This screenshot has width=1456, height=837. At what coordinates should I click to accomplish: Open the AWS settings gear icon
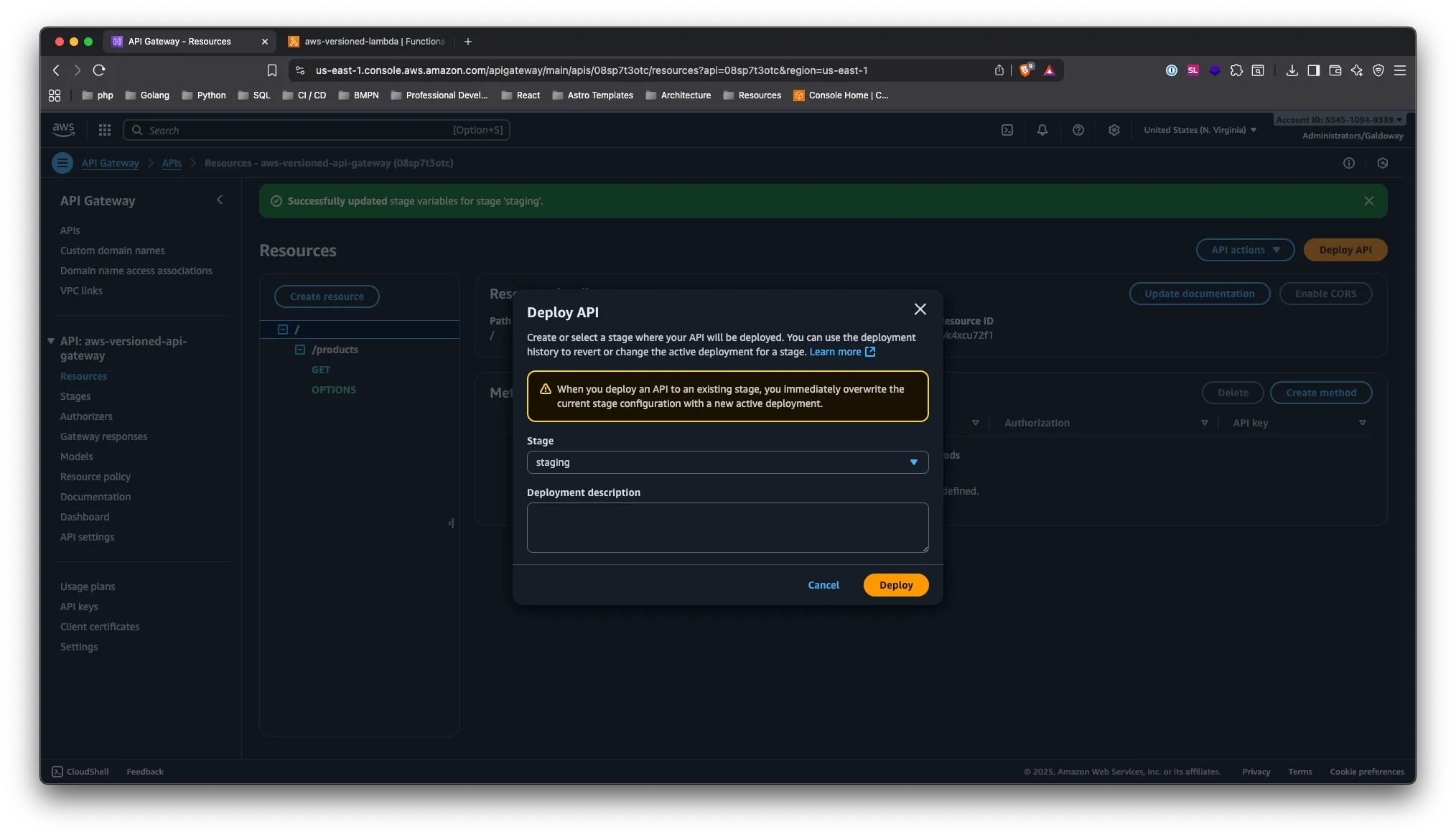[1114, 130]
